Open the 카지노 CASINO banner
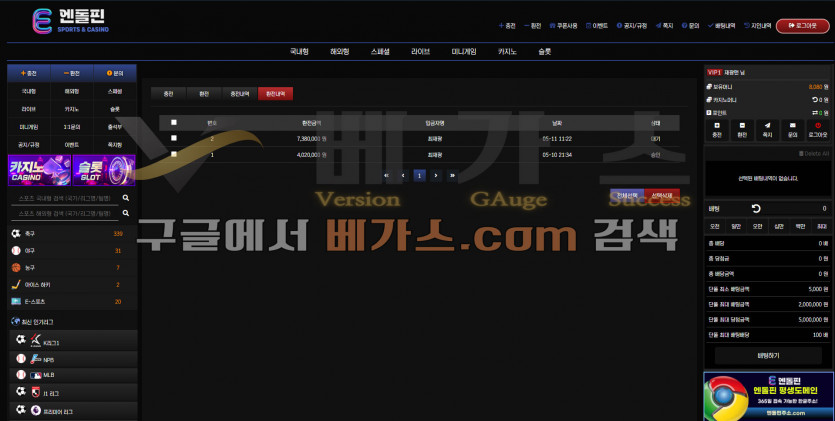The height and width of the screenshot is (421, 835). [39, 170]
